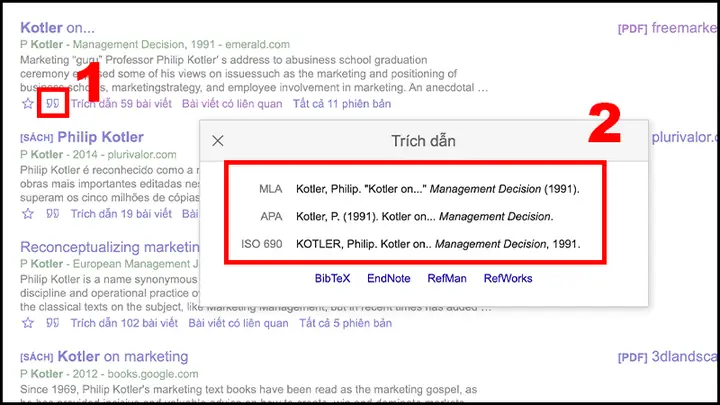This screenshot has height=405, width=720.
Task: Select the APA citation text
Action: [x=425, y=216]
